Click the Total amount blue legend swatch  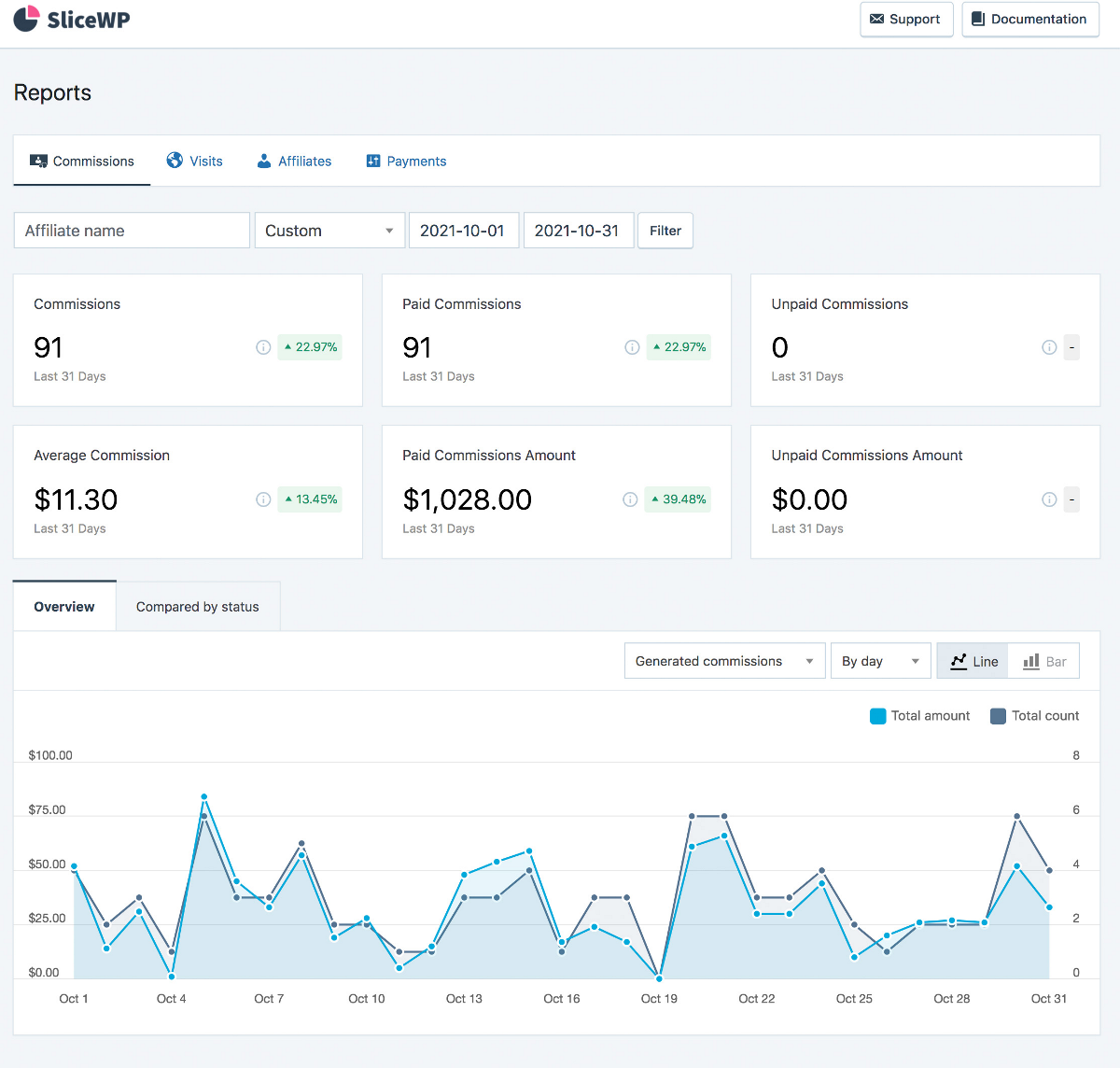click(x=877, y=716)
